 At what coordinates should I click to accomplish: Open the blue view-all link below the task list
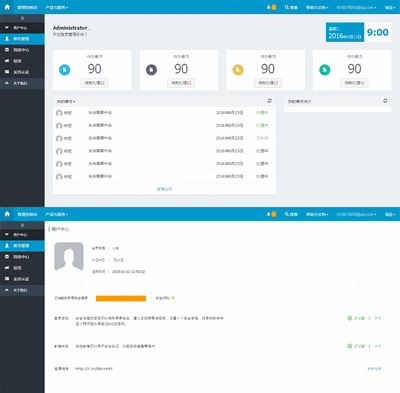(164, 189)
